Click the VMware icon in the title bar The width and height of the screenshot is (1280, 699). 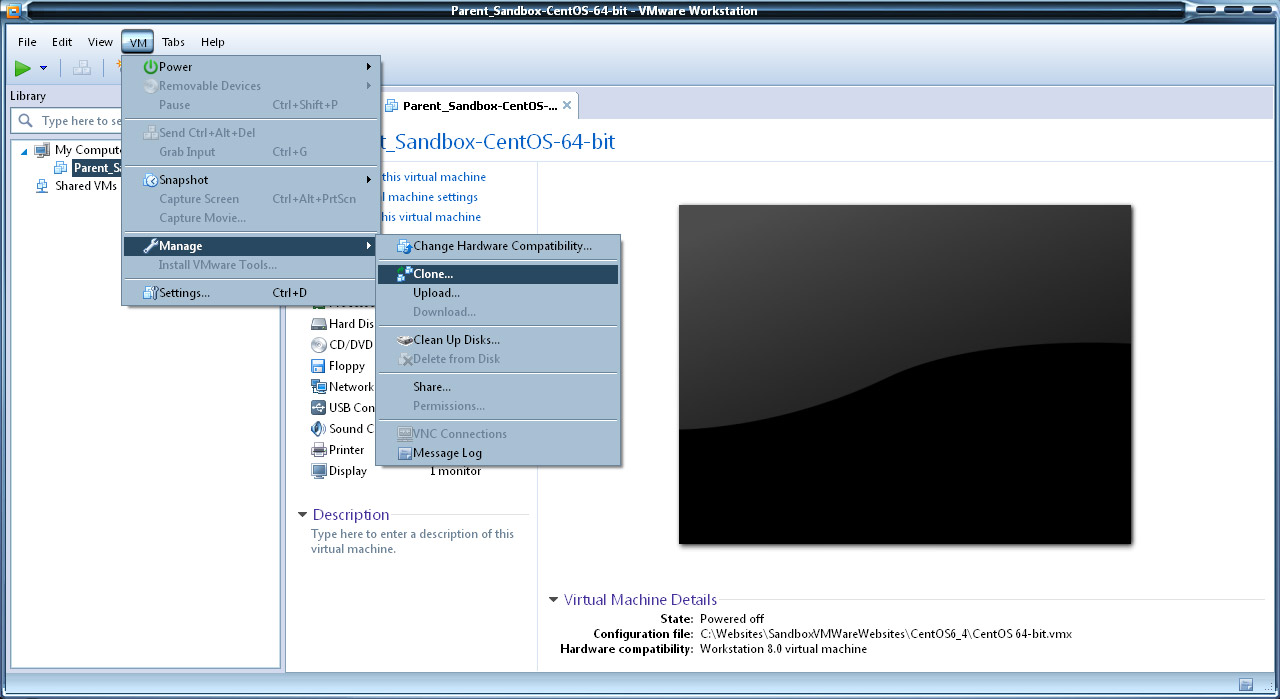[14, 11]
